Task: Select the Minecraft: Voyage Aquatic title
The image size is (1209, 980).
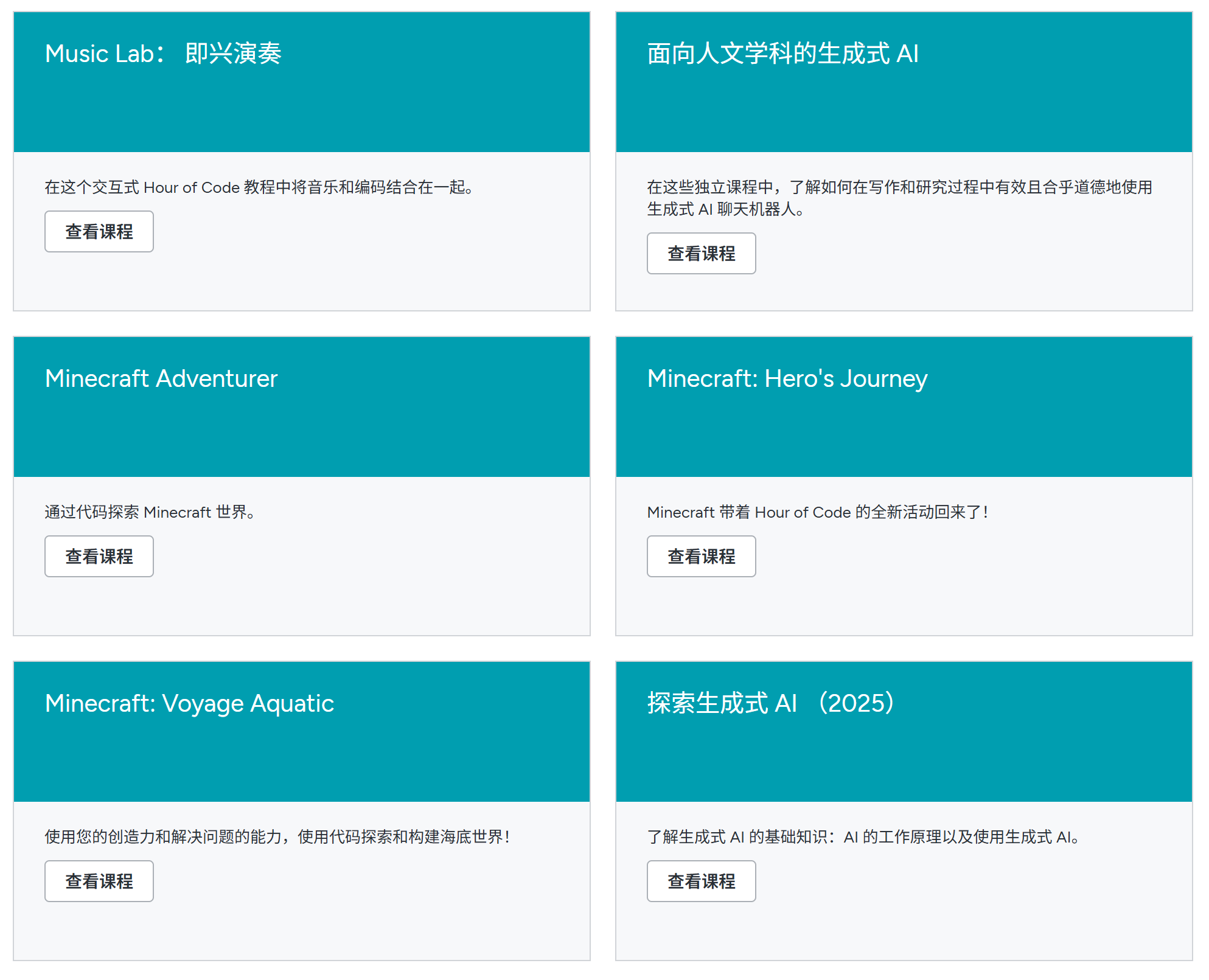Action: pyautogui.click(x=189, y=704)
